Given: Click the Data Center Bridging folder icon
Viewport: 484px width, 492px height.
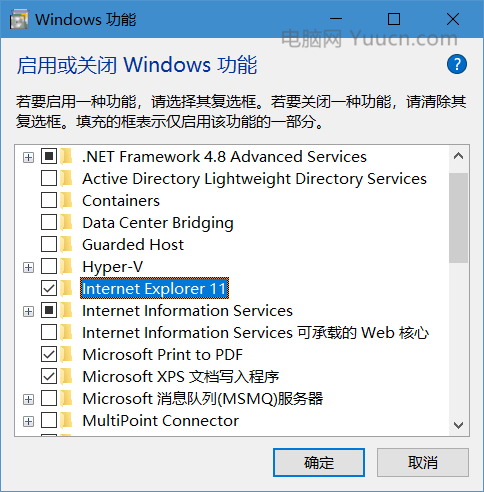Looking at the screenshot, I should 67,223.
